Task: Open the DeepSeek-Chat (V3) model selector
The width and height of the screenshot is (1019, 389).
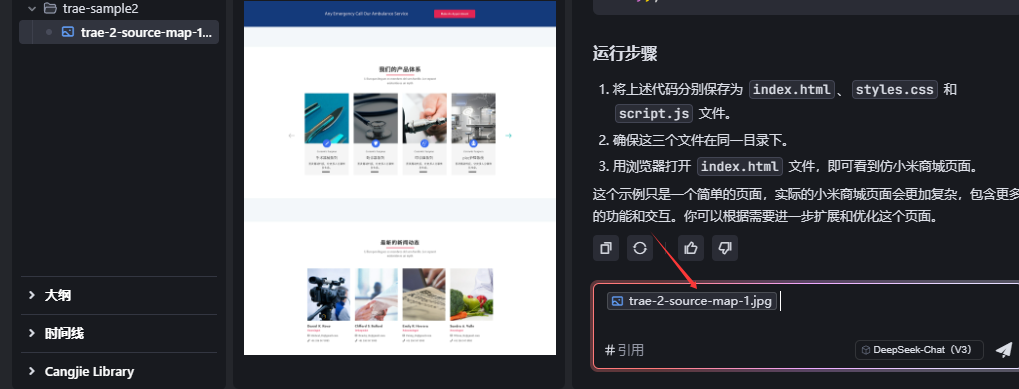Action: 919,350
